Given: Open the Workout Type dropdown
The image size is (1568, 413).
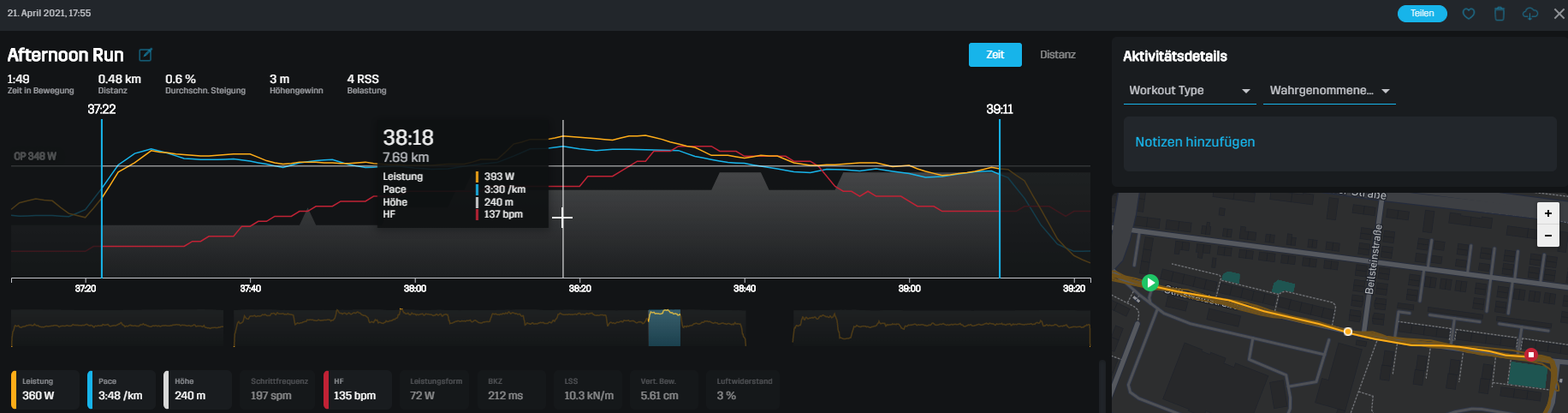Looking at the screenshot, I should coord(1189,91).
